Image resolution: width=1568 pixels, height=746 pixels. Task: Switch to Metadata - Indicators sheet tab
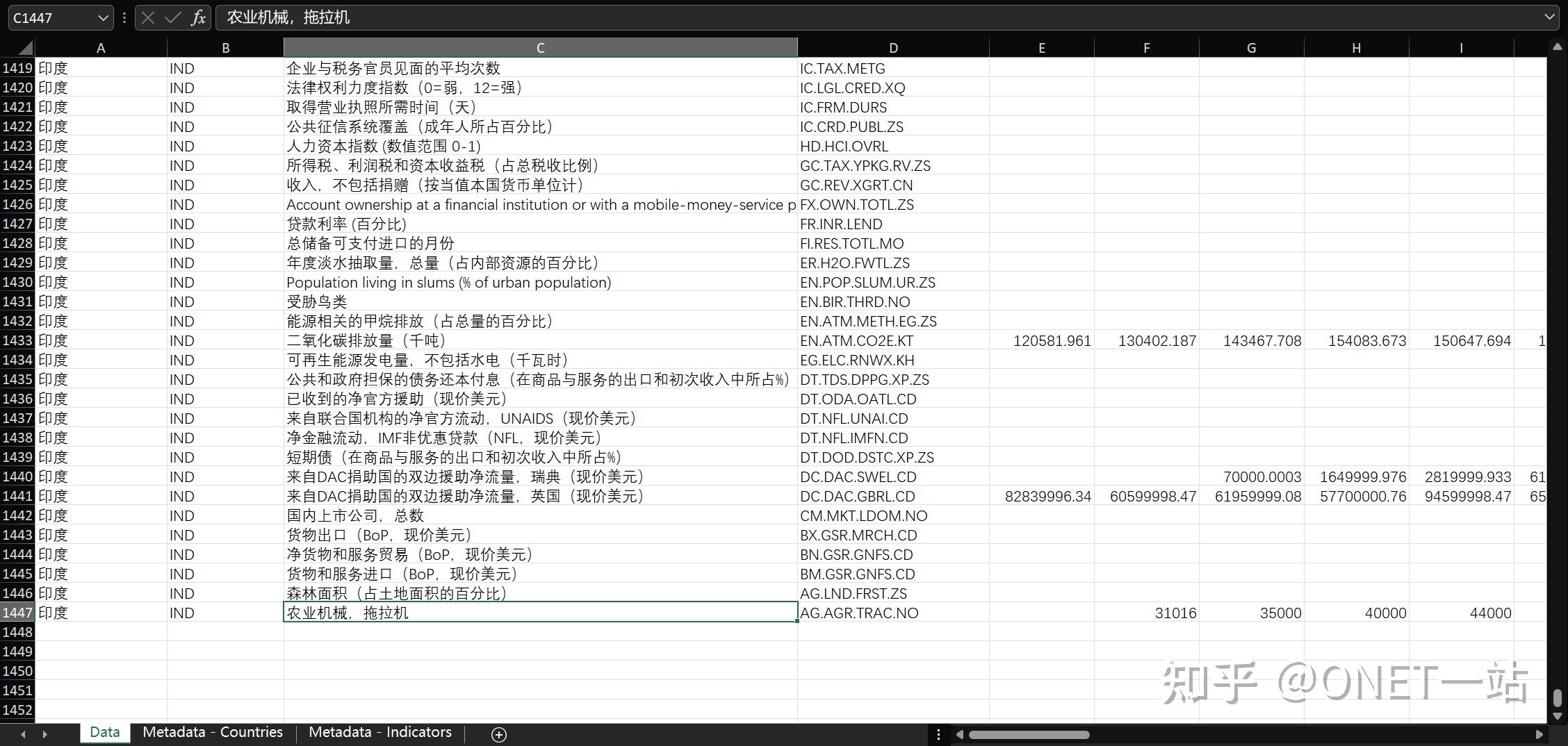tap(380, 732)
